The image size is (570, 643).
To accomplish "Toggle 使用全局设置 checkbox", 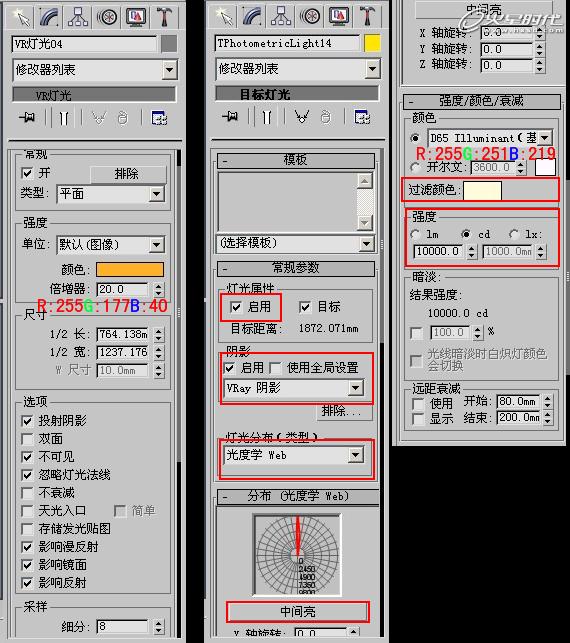I will point(276,368).
